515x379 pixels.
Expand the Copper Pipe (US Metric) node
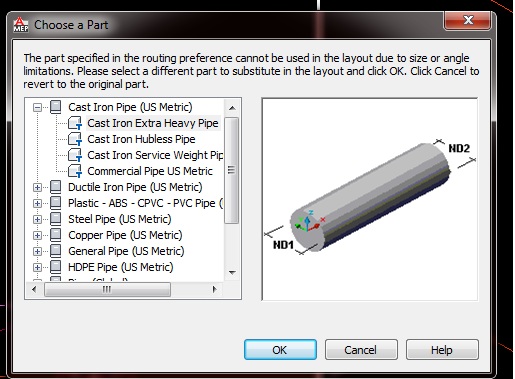(37, 235)
